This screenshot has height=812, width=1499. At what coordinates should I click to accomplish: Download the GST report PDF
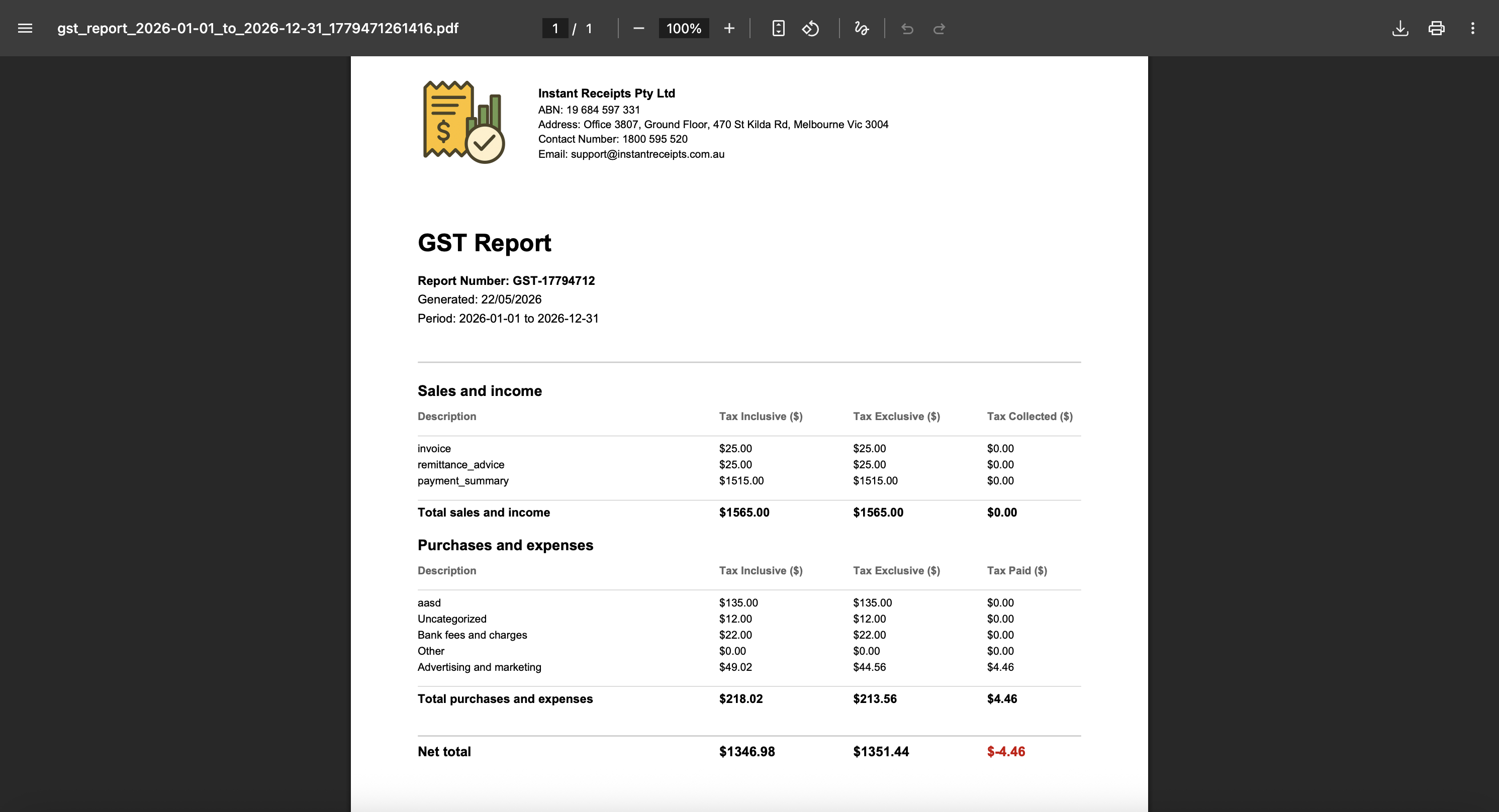1400,28
